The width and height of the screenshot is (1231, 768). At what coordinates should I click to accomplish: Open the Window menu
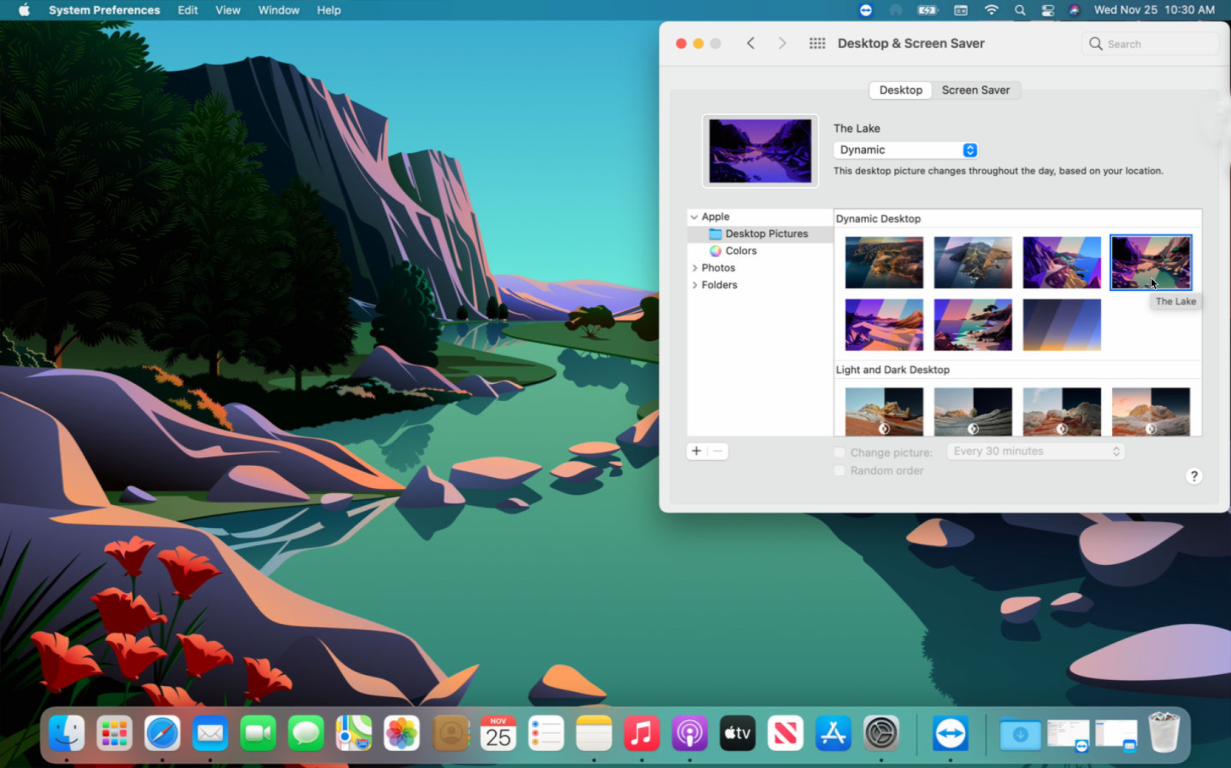(x=278, y=10)
